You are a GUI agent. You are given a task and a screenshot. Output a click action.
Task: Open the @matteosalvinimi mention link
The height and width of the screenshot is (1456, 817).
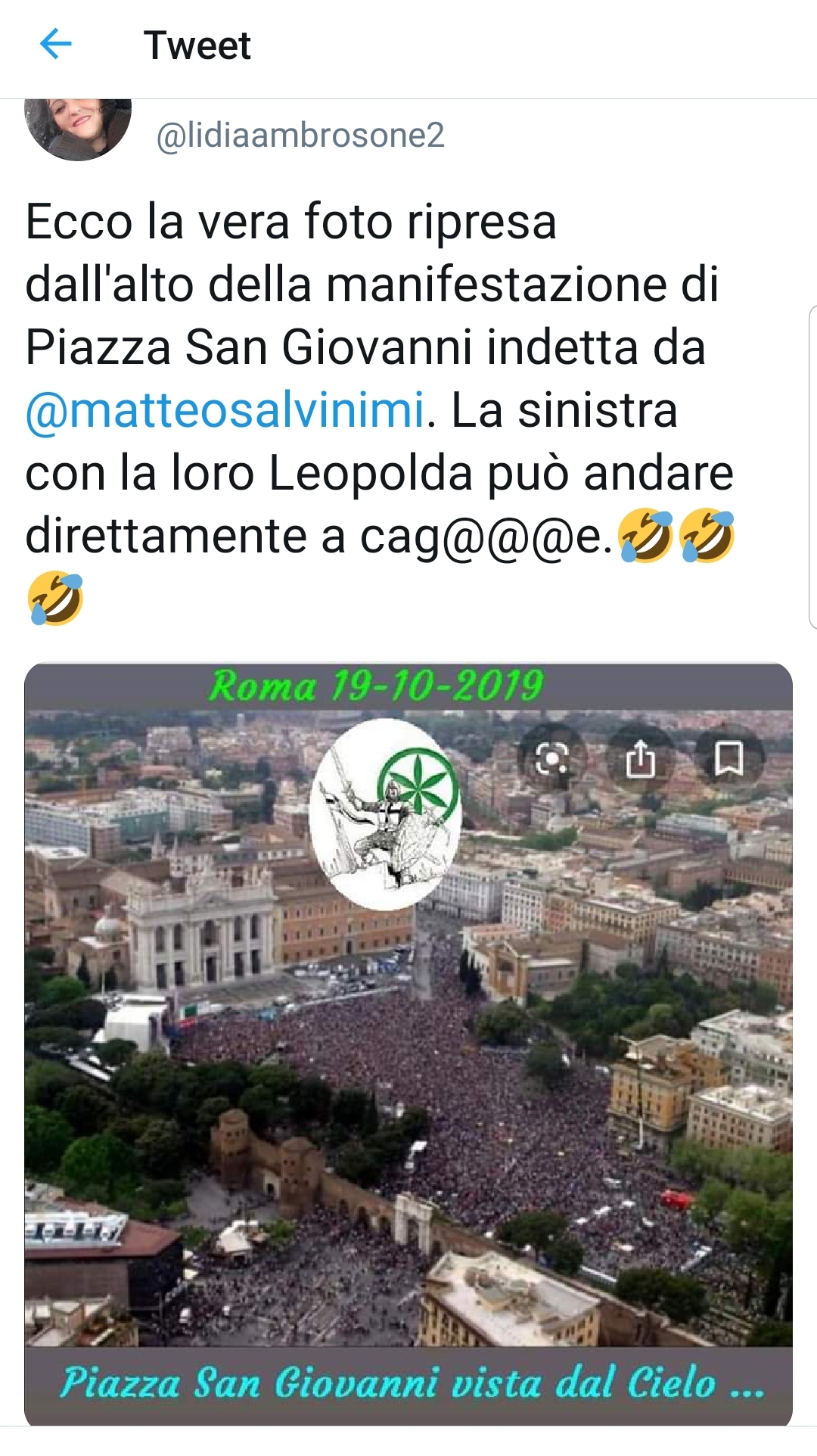coord(225,410)
